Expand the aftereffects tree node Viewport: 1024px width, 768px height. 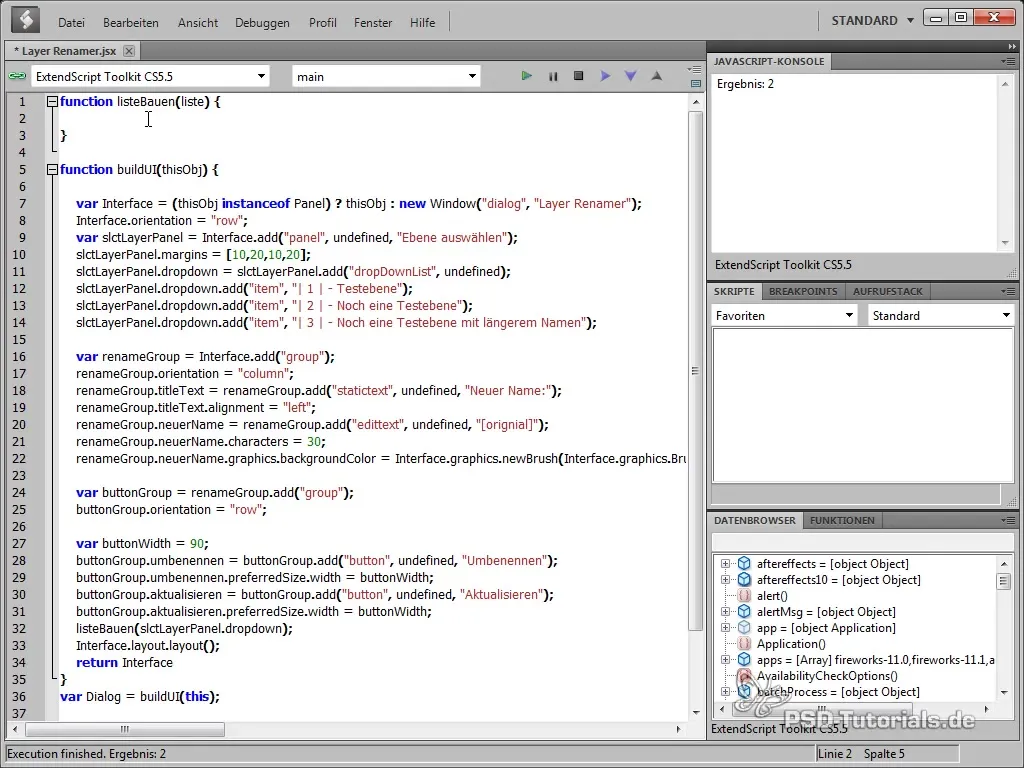coord(725,564)
